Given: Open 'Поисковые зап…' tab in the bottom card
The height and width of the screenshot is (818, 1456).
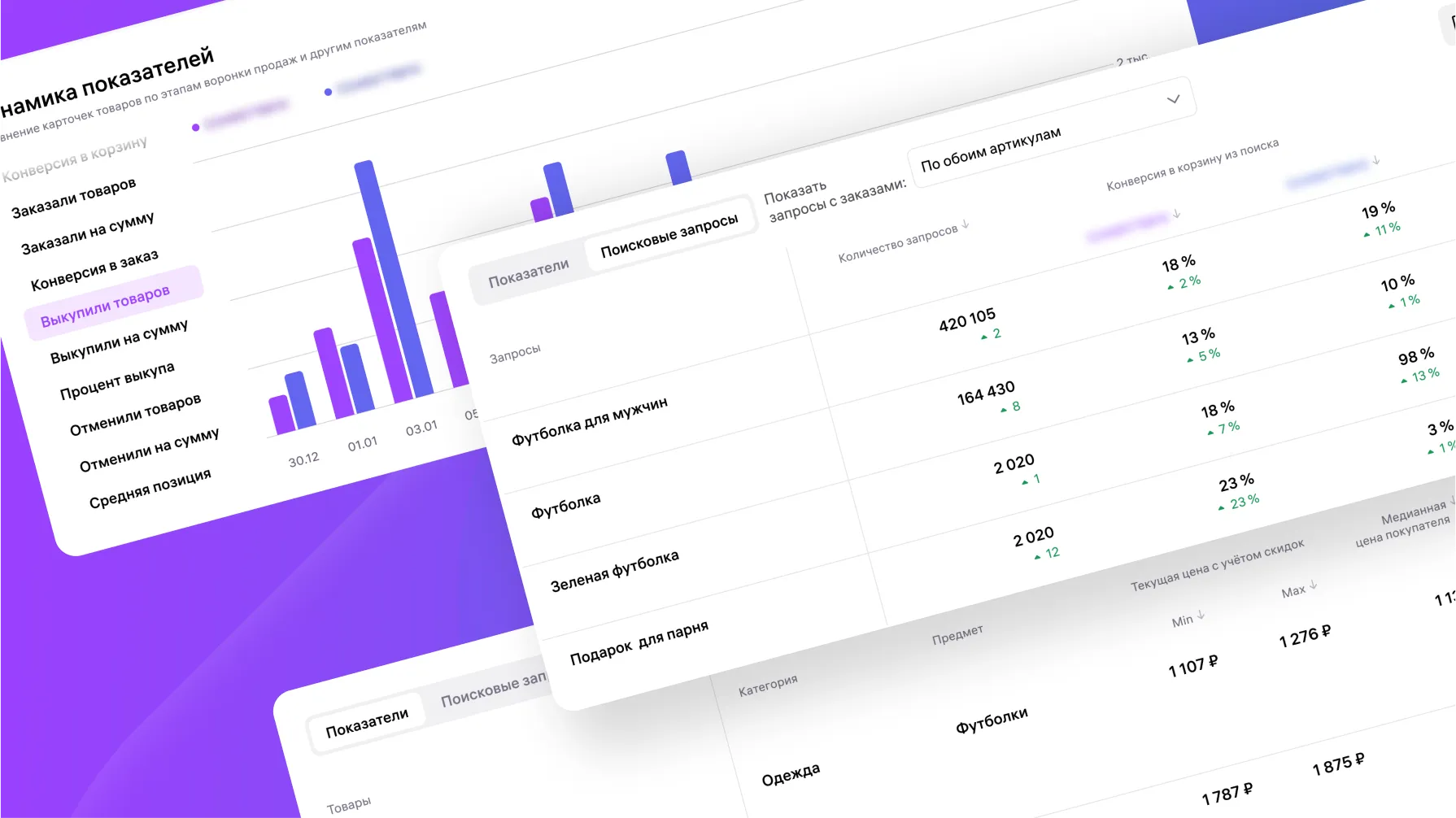Looking at the screenshot, I should 493,690.
